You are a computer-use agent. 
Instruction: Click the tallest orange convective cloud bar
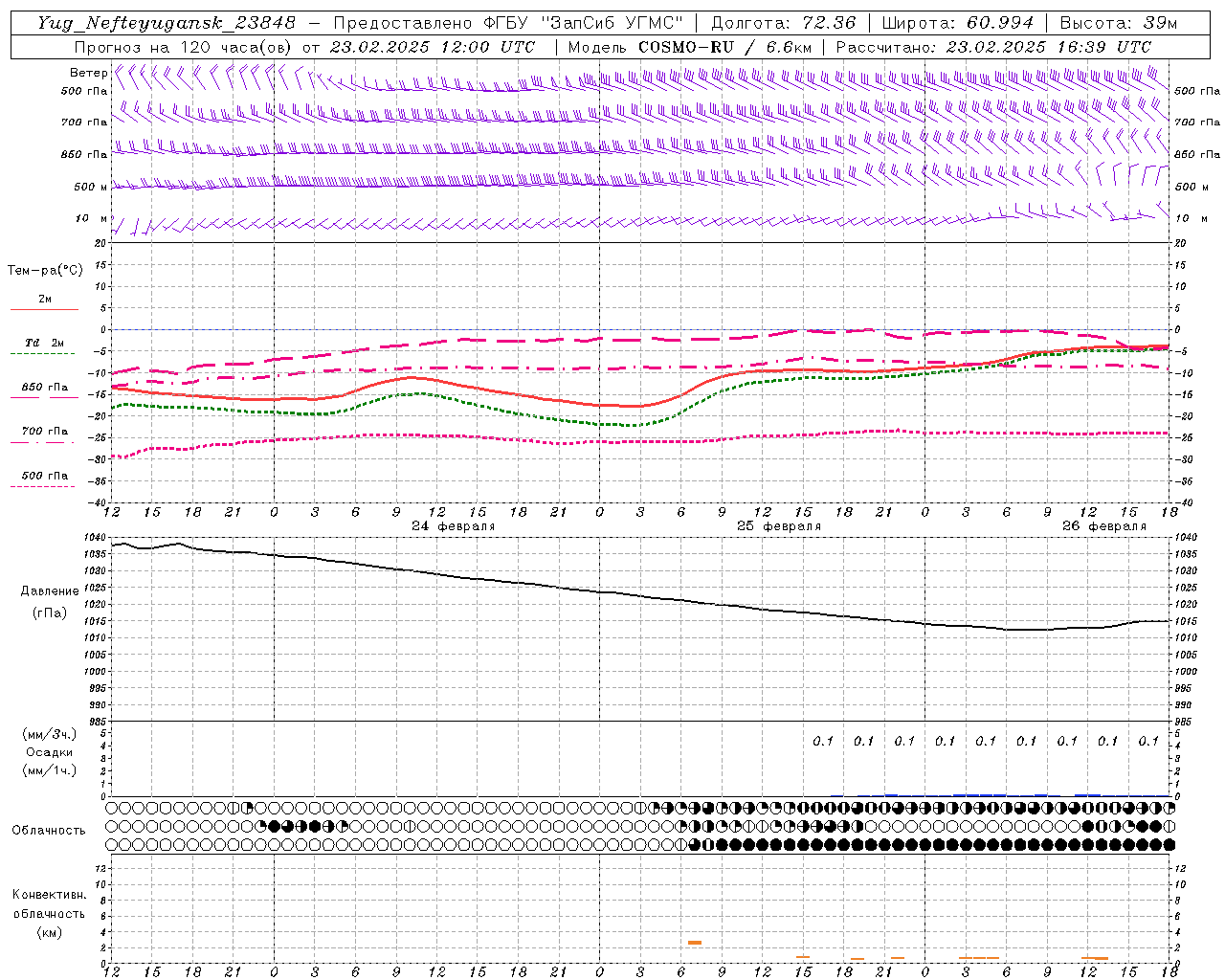(x=695, y=943)
